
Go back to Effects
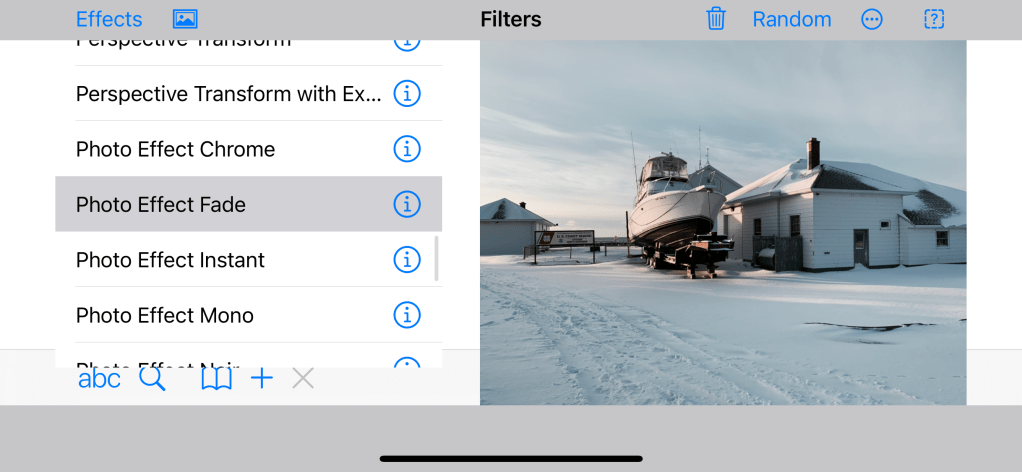(109, 19)
